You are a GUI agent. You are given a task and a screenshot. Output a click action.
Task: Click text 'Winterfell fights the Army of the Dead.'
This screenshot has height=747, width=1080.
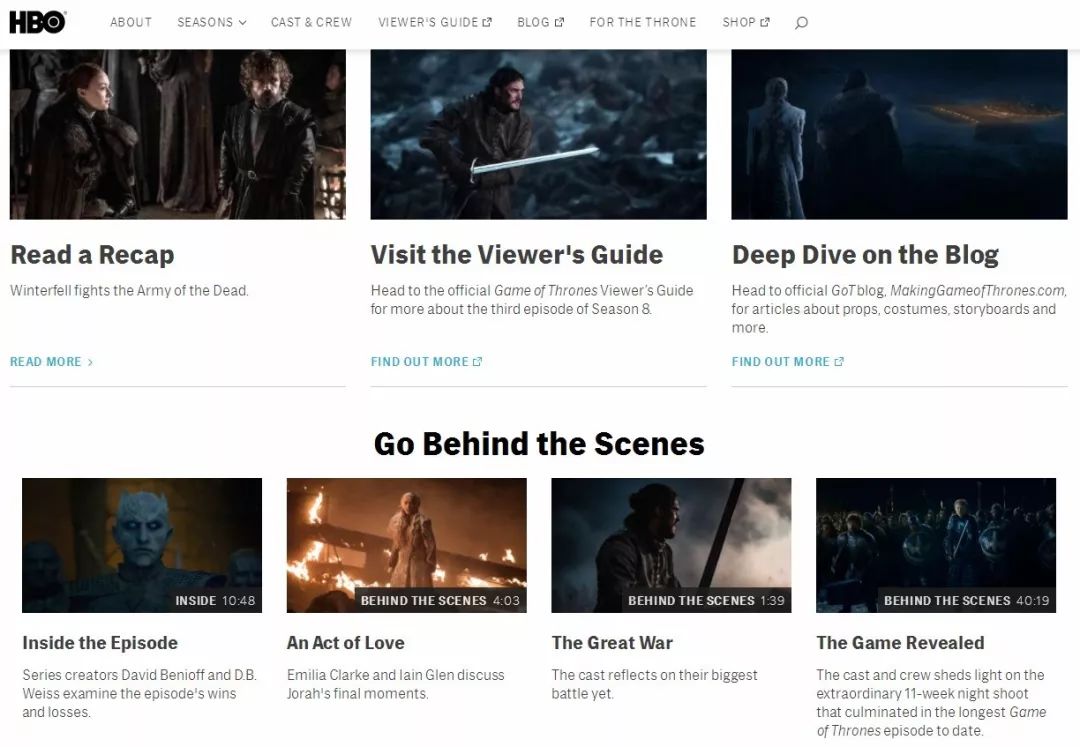point(129,291)
